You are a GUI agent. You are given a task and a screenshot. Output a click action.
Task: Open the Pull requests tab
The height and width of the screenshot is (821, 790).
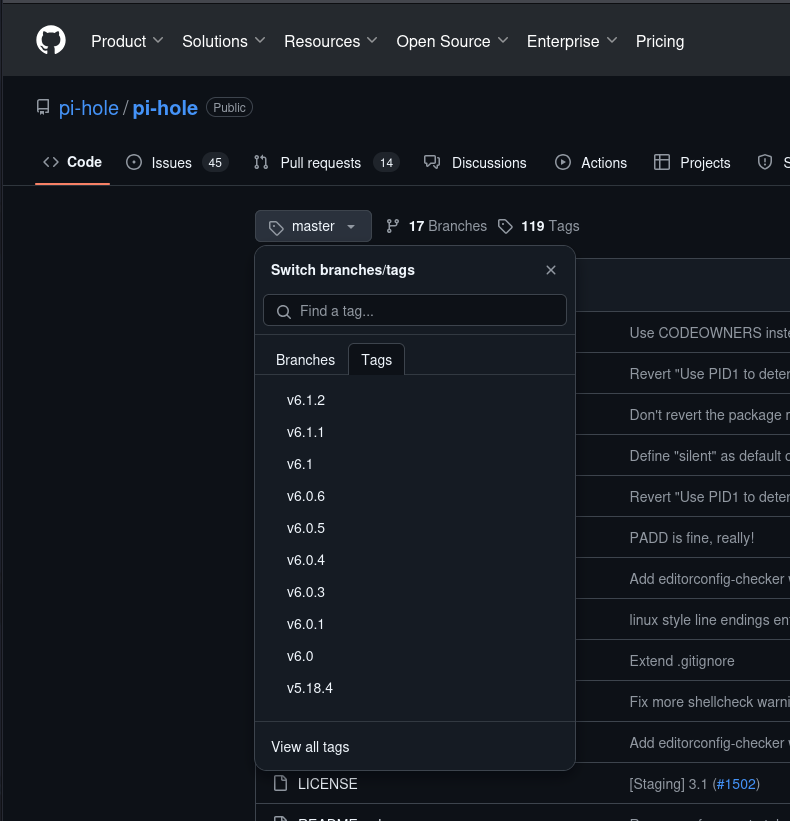[x=327, y=162]
